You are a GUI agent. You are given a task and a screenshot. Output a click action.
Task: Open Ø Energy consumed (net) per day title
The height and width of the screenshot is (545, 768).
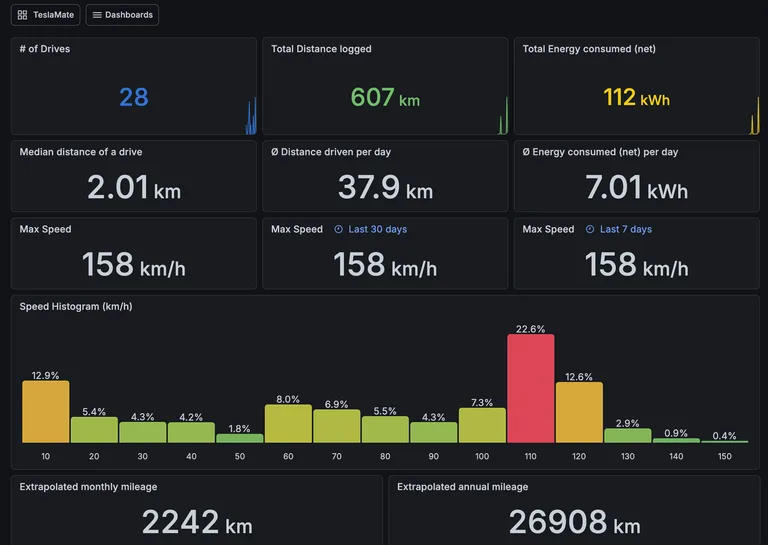[x=600, y=152]
